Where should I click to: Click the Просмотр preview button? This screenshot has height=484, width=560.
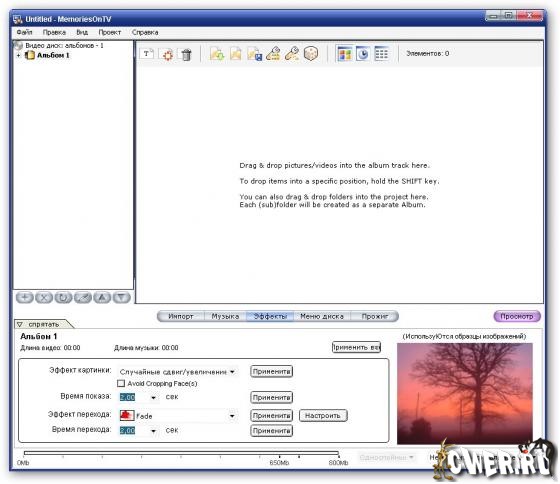point(517,316)
